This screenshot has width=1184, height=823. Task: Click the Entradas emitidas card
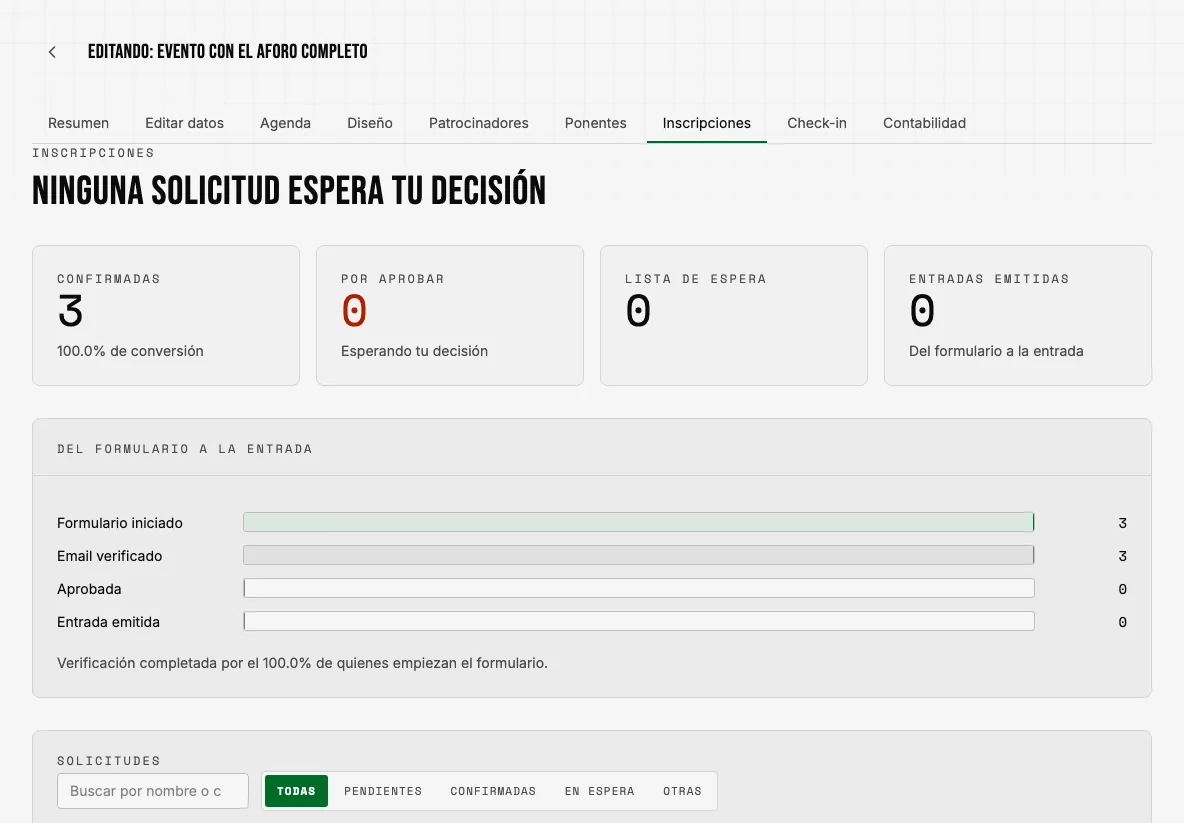pos(1018,316)
